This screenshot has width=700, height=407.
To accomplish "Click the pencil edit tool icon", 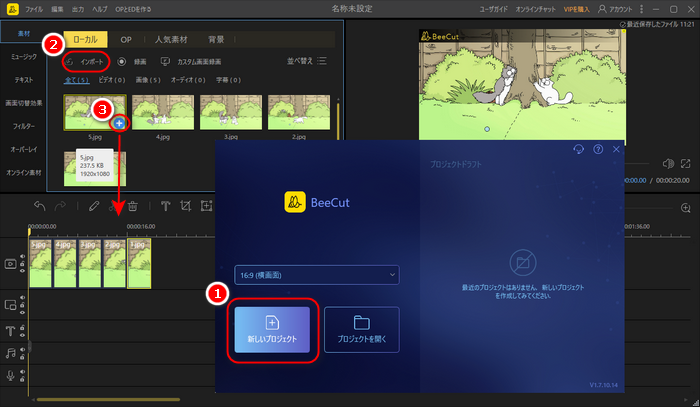I will tap(92, 207).
